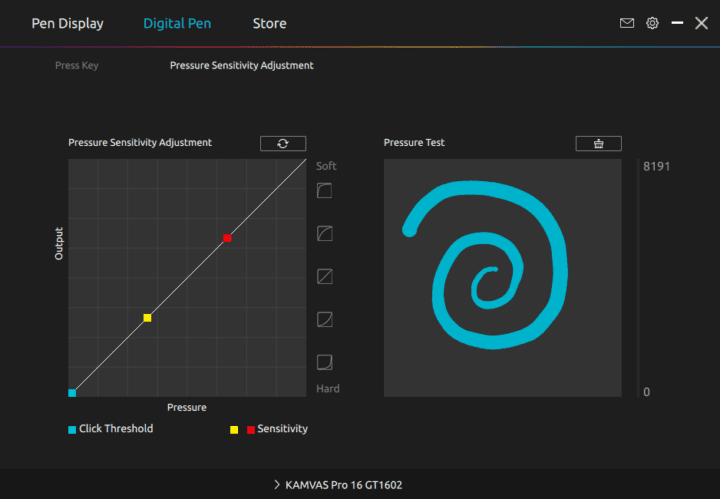This screenshot has height=499, width=720.
Task: Click the red sensitivity point on curve
Action: [227, 237]
